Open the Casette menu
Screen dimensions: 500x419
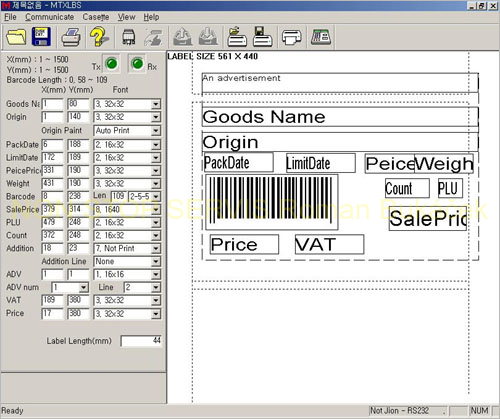(96, 17)
